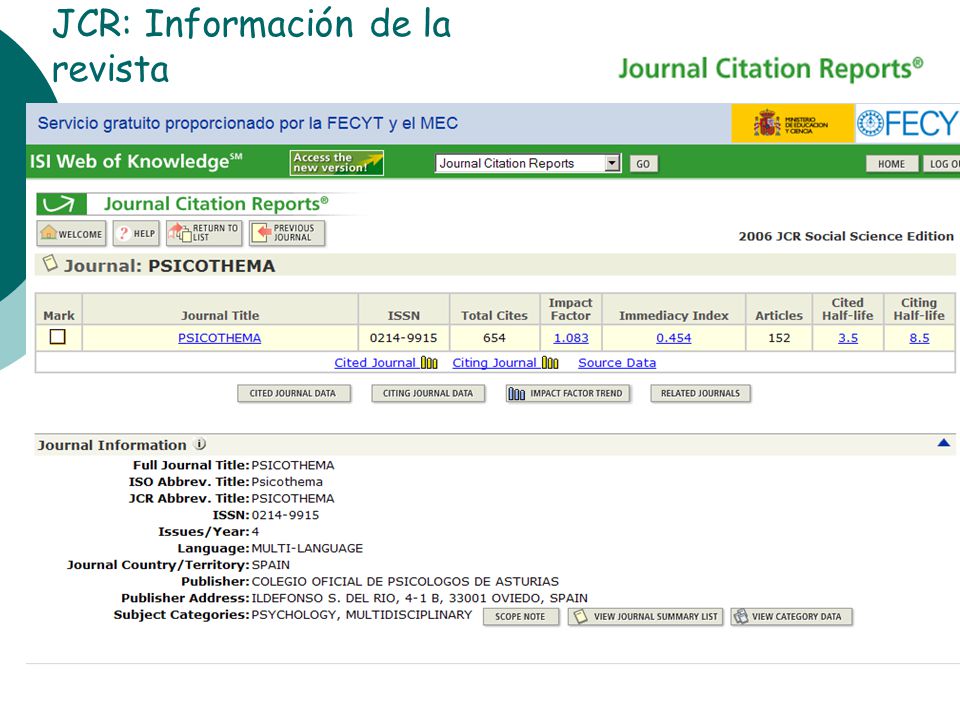View Impact Factor Trend
960x720 pixels.
[x=568, y=394]
